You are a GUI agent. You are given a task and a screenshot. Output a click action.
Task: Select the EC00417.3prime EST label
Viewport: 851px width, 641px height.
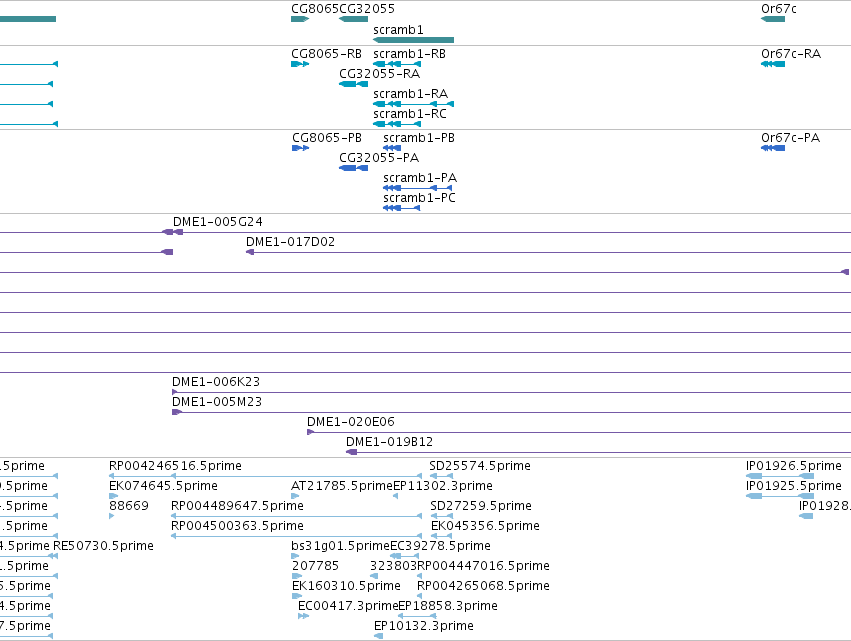[348, 606]
